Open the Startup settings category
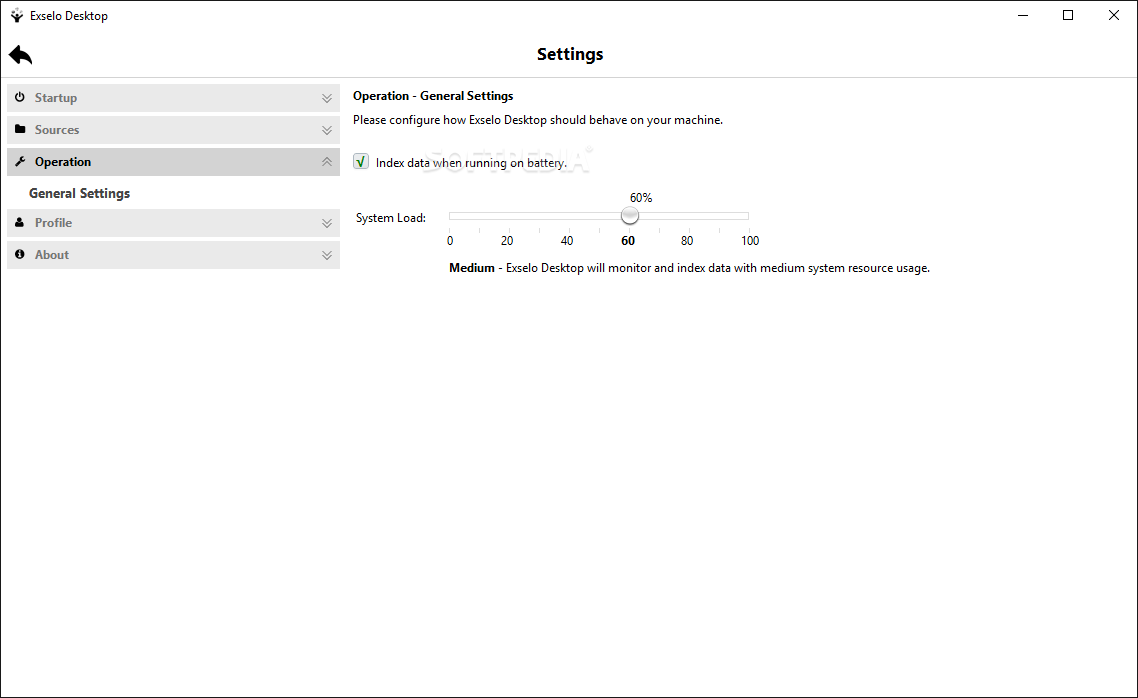1138x698 pixels. 173,98
